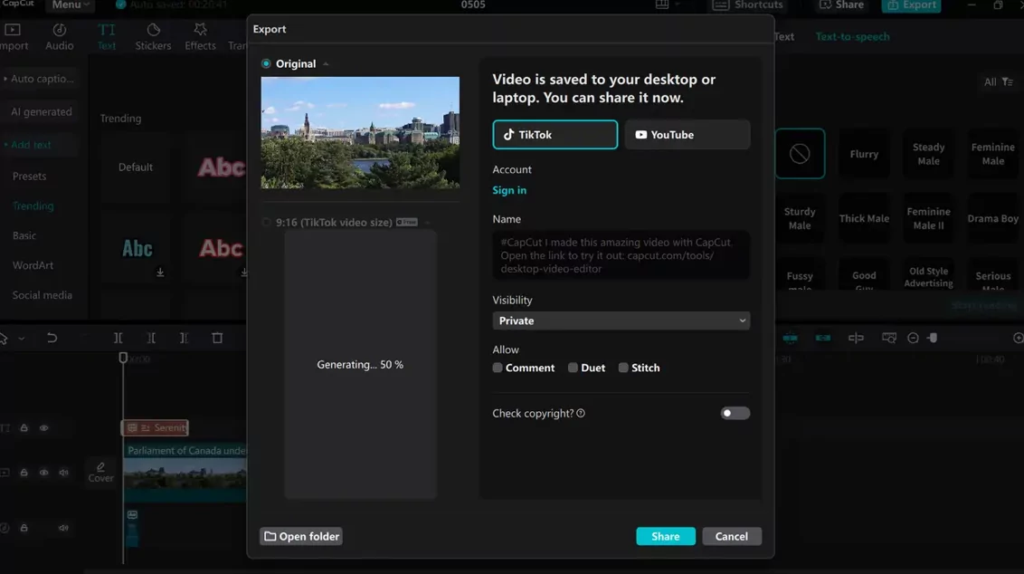1024x574 pixels.
Task: Select the Default text style
Action: tap(135, 167)
